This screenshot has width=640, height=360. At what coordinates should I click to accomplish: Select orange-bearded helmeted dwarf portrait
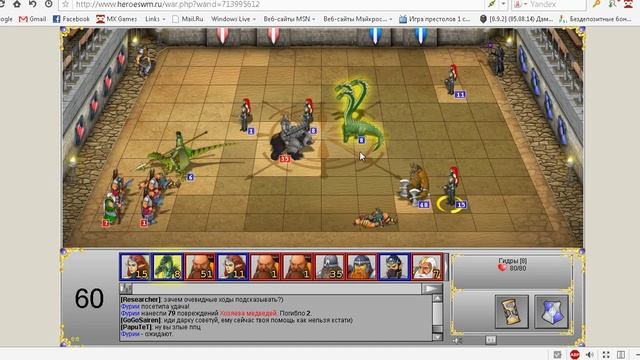pos(362,267)
